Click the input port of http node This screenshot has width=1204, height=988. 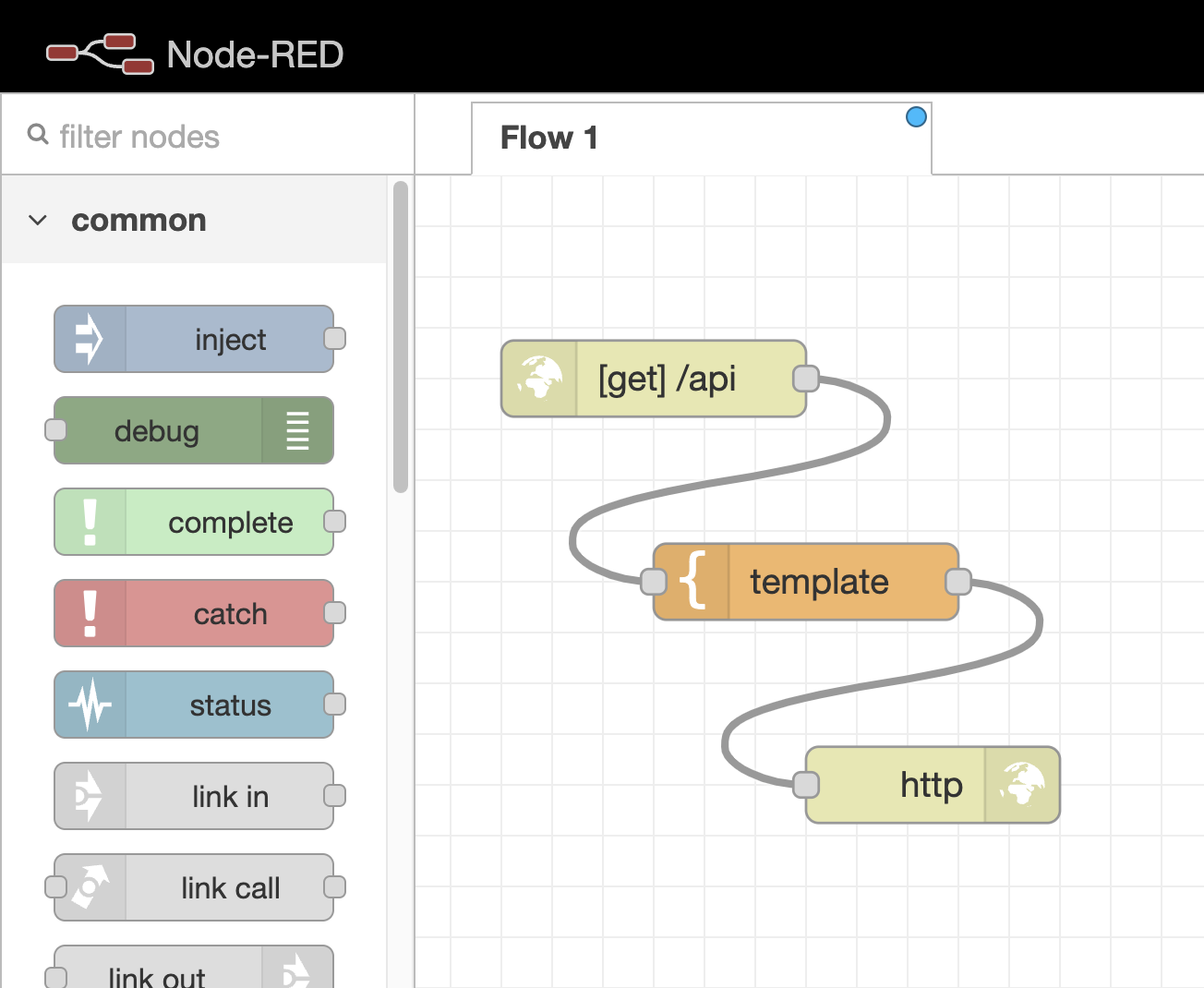(x=806, y=785)
